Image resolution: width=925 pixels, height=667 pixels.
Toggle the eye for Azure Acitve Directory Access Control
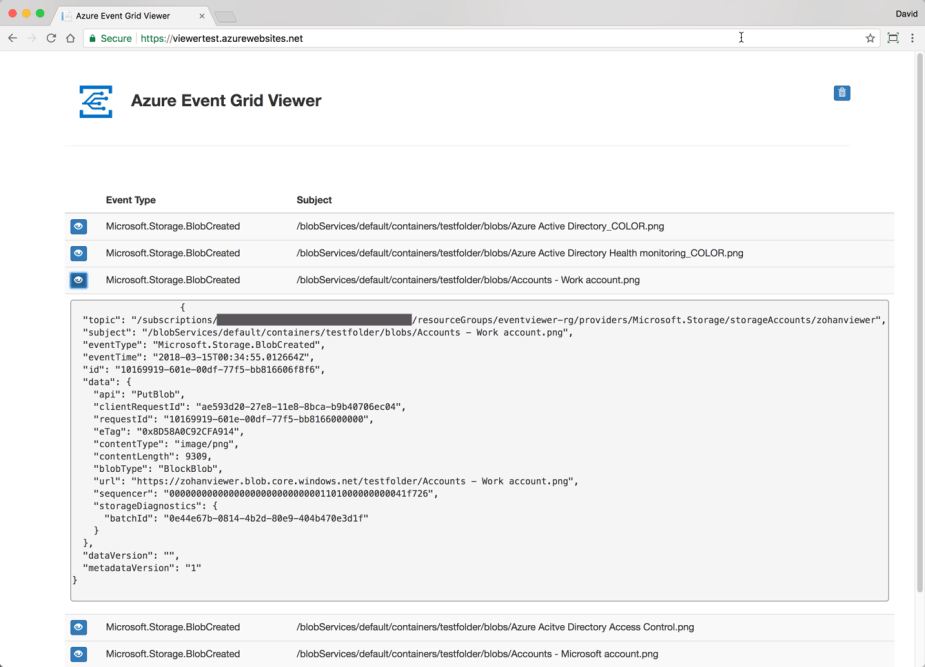(78, 627)
